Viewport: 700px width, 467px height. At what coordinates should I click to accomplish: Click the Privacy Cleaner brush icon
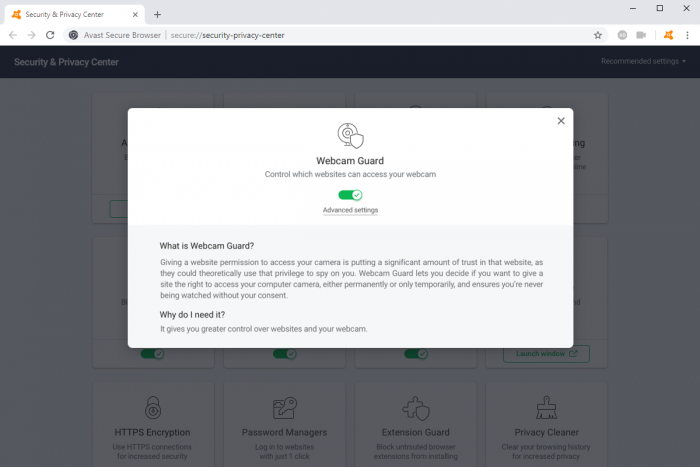click(546, 408)
